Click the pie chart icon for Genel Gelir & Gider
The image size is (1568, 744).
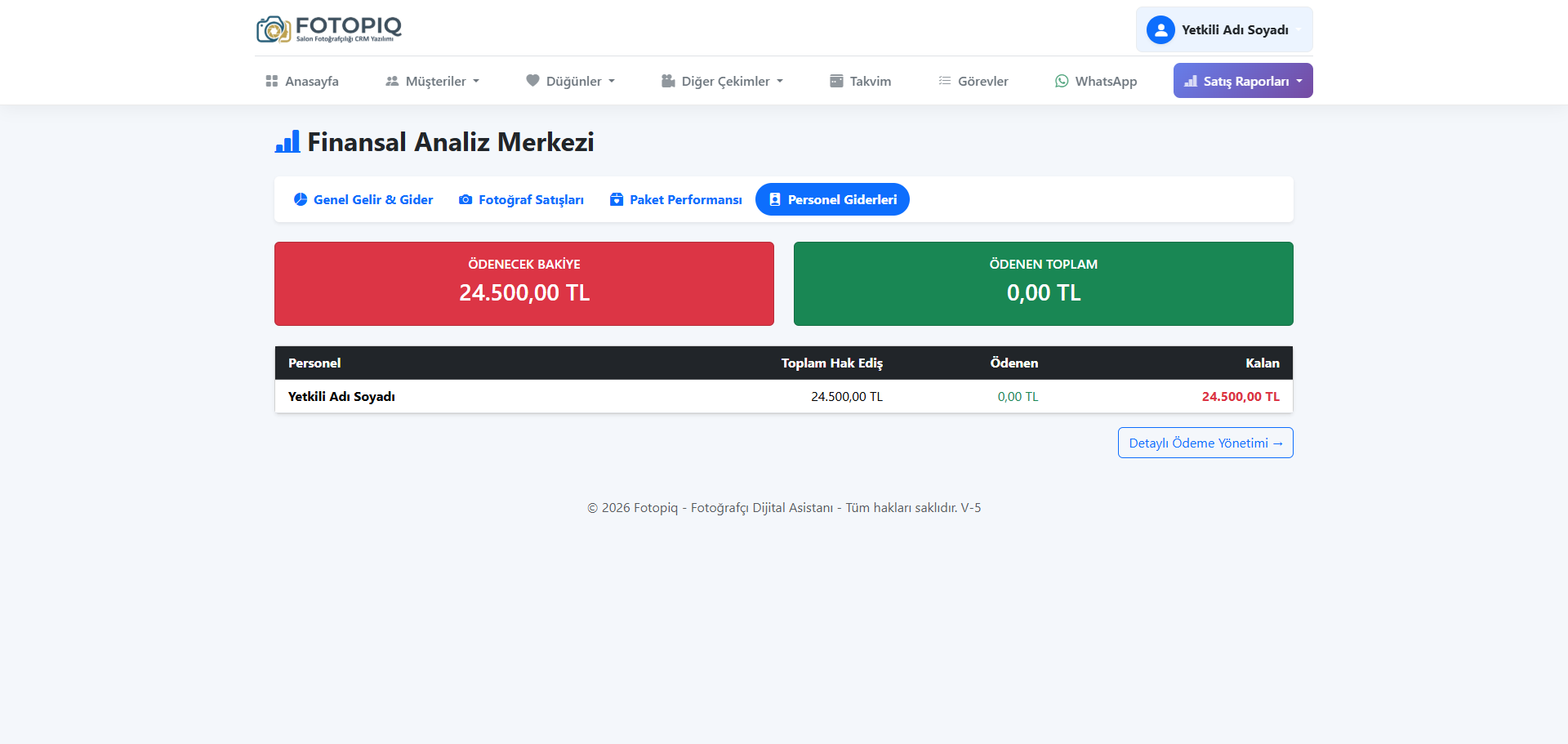point(301,199)
